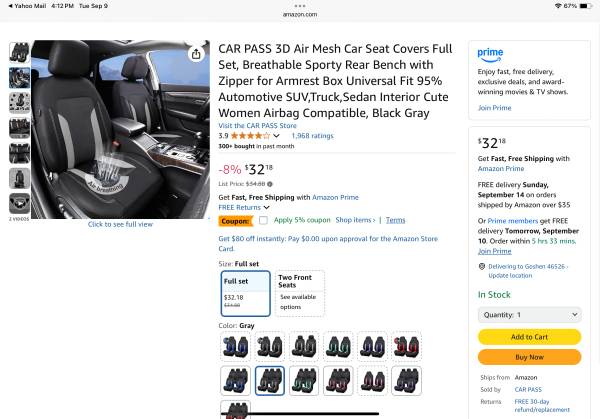600x419 pixels.
Task: Select the Full set size option
Action: pyautogui.click(x=246, y=293)
